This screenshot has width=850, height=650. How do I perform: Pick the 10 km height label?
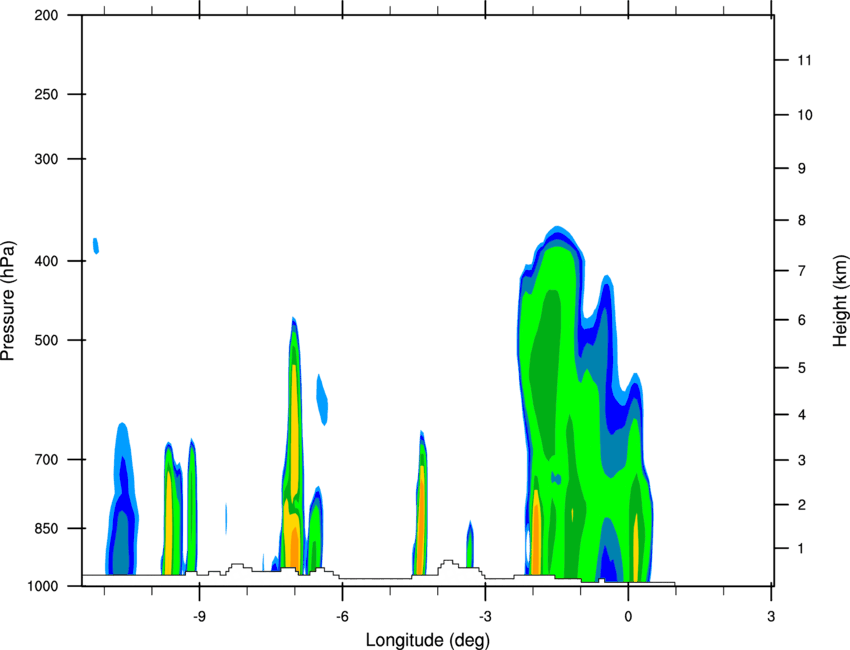click(x=804, y=115)
